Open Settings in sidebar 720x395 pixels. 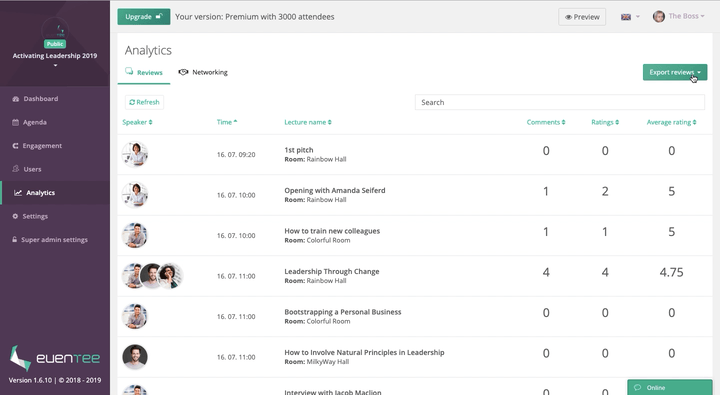pyautogui.click(x=35, y=216)
